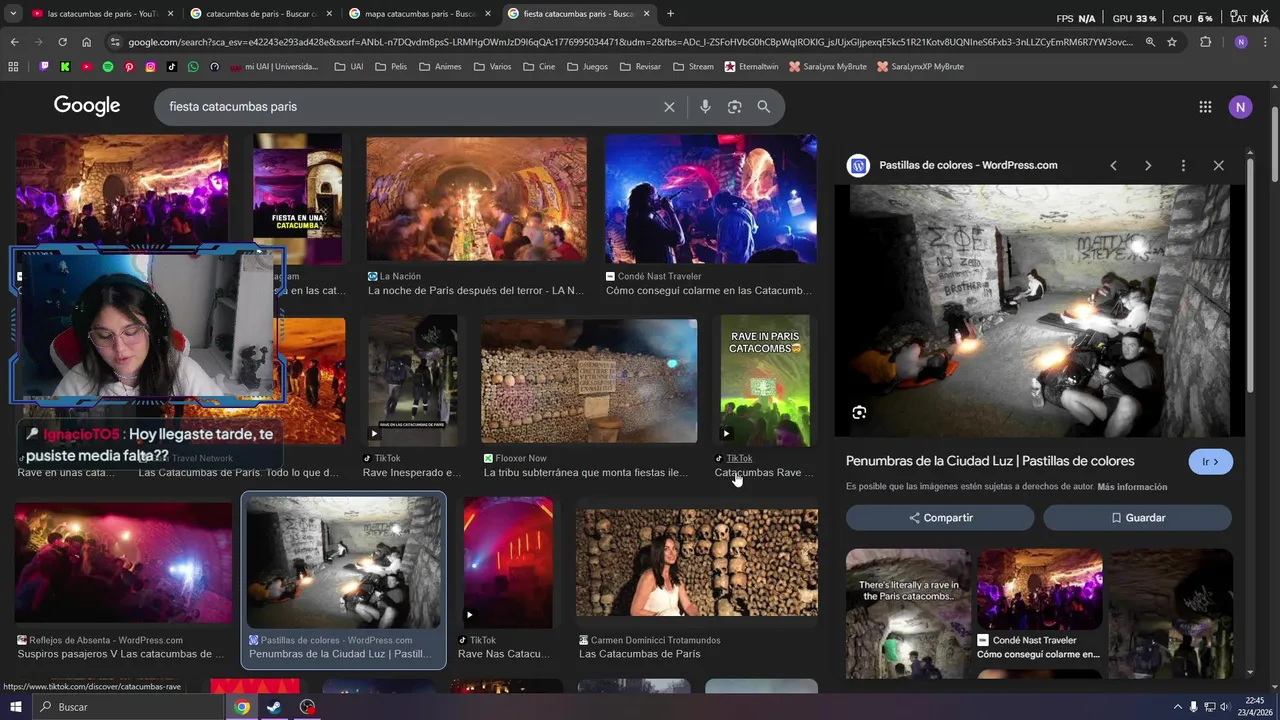The width and height of the screenshot is (1280, 720).
Task: Open the Chrome three-dot menu
Action: tap(1266, 42)
